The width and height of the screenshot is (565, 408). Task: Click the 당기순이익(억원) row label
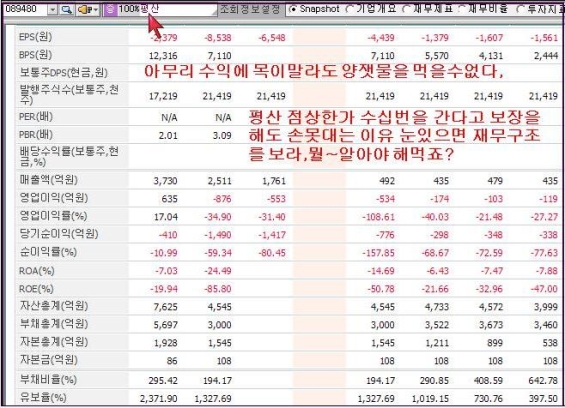pos(58,234)
